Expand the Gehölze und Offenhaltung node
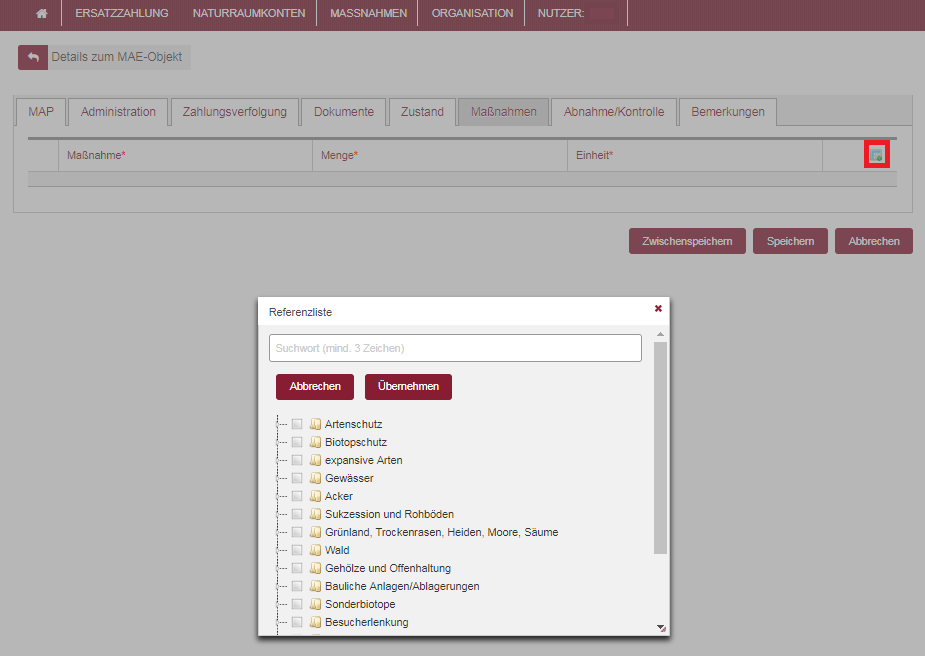Screen dimensions: 925x656 pos(280,568)
